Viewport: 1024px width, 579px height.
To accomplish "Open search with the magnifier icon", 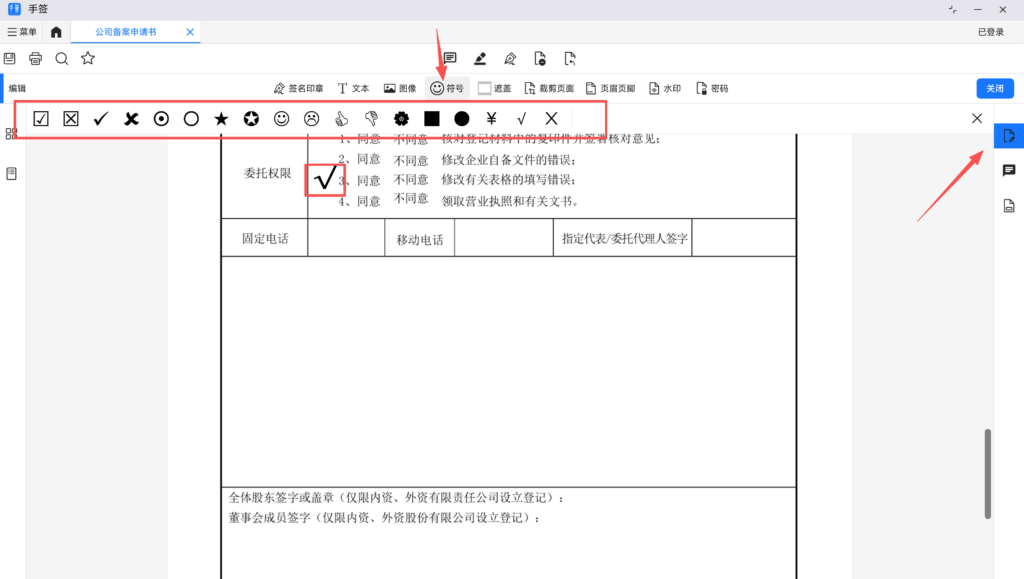I will (62, 59).
